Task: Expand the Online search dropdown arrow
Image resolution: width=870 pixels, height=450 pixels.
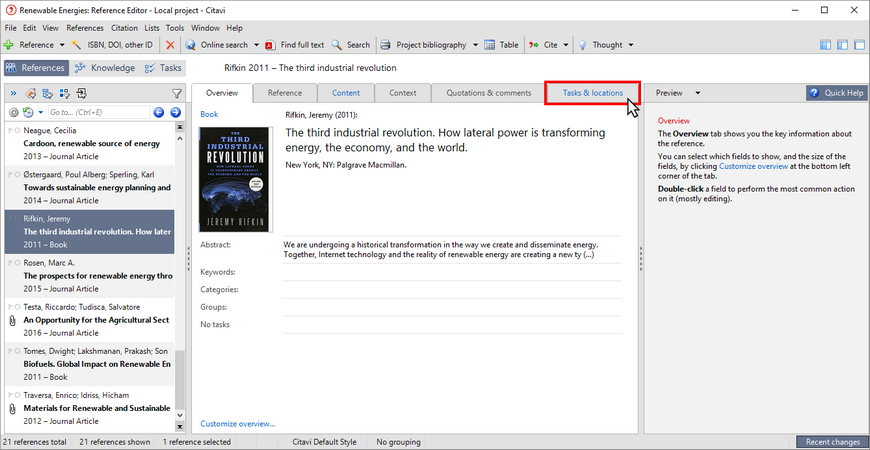Action: pos(256,45)
